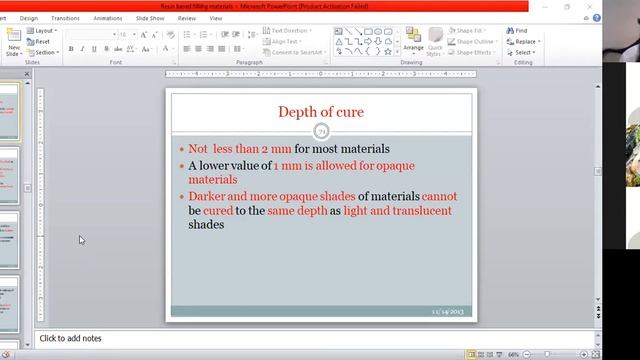Open the font size dropdown
Viewport: 640px width, 360px height.
134,35
